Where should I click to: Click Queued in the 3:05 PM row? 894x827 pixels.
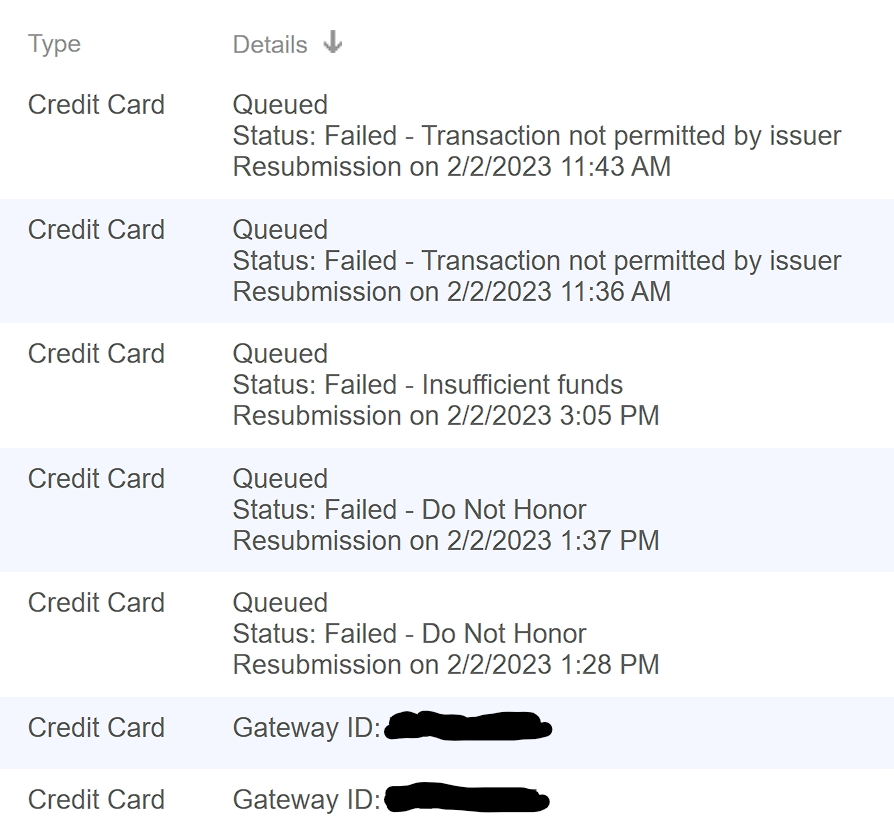(x=280, y=354)
